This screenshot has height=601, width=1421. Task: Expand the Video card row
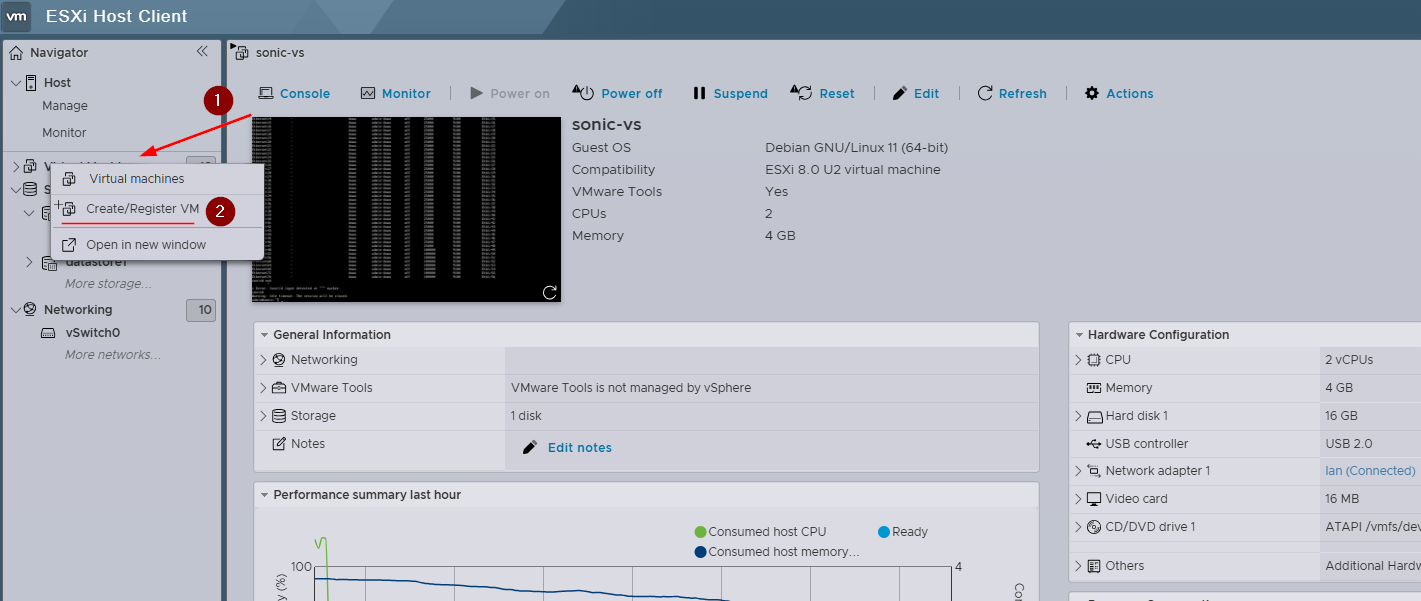tap(1079, 499)
